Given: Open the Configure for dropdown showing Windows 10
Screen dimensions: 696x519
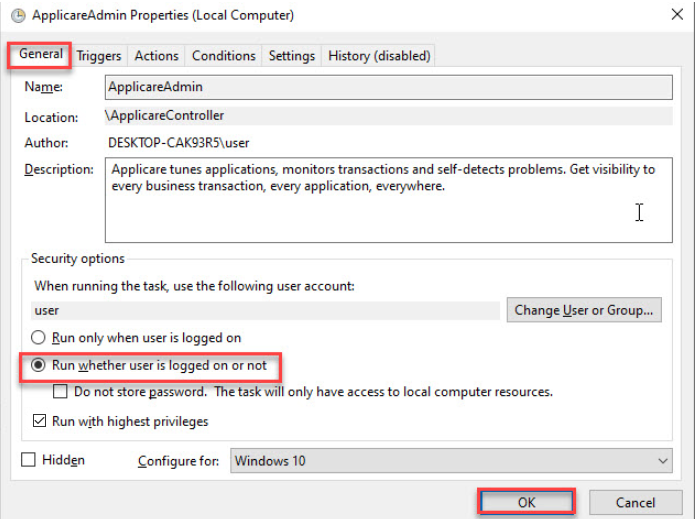Looking at the screenshot, I should pos(451,461).
